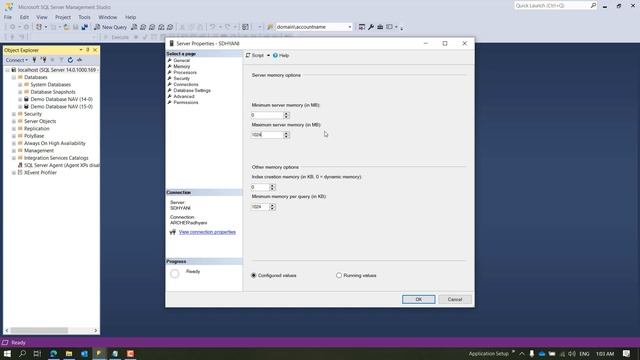Open the Window menu
This screenshot has height=360, width=640.
click(x=108, y=17)
